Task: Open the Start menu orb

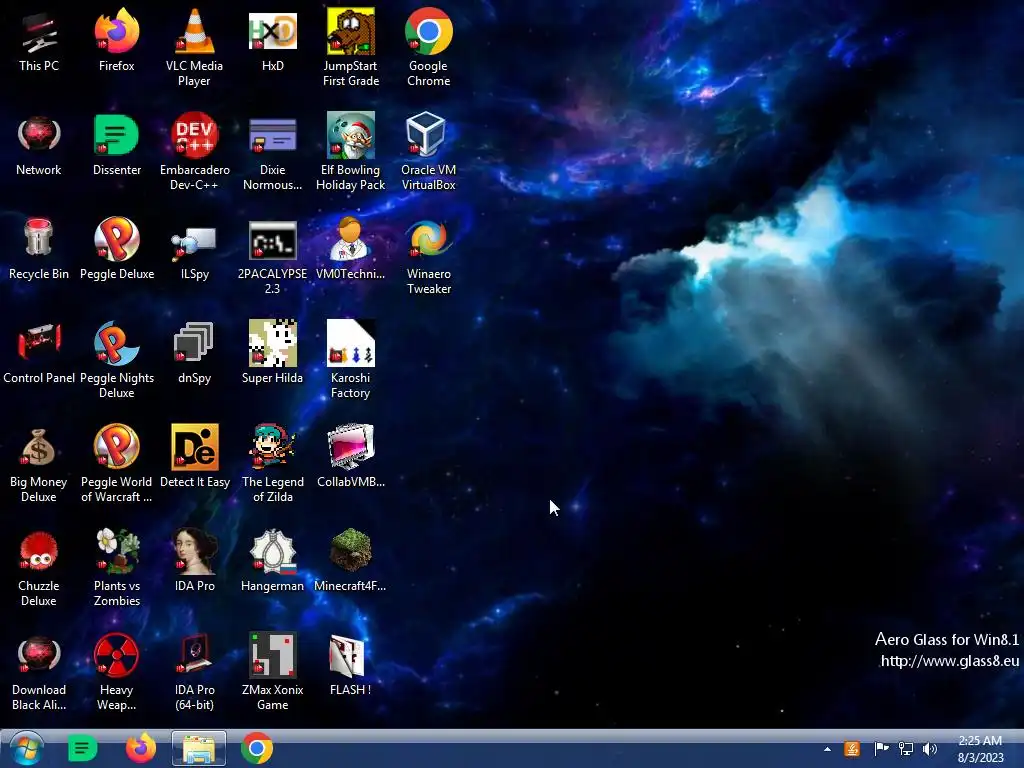Action: point(26,748)
